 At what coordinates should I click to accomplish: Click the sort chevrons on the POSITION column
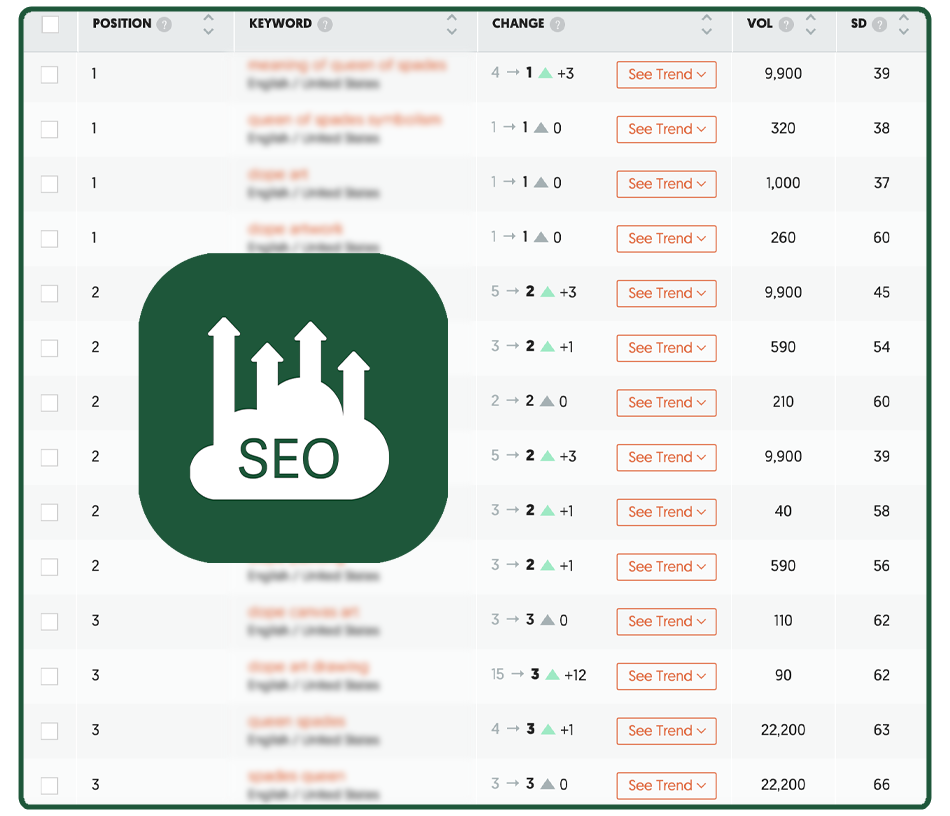209,23
